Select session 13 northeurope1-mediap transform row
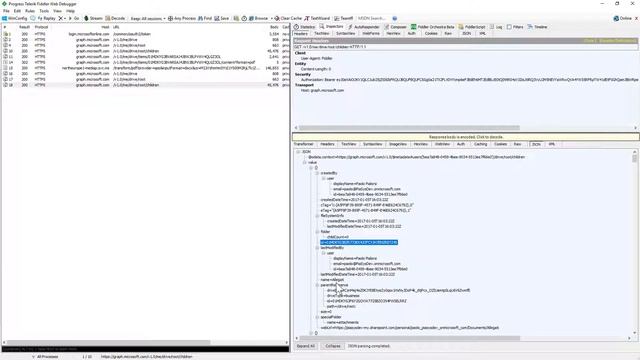 [145, 68]
